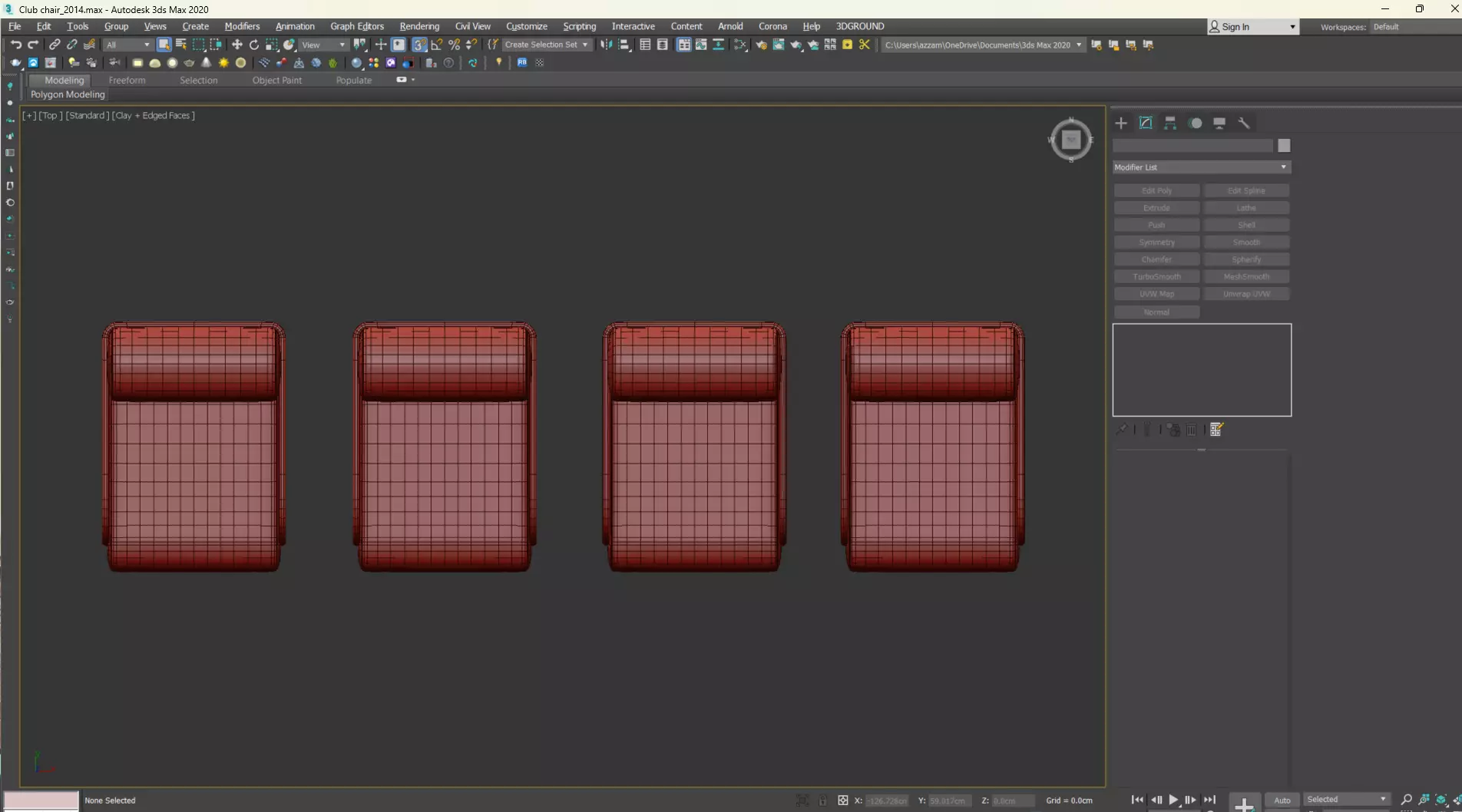Activate the Bind to Space Warp tool
The image size is (1462, 812).
click(90, 45)
